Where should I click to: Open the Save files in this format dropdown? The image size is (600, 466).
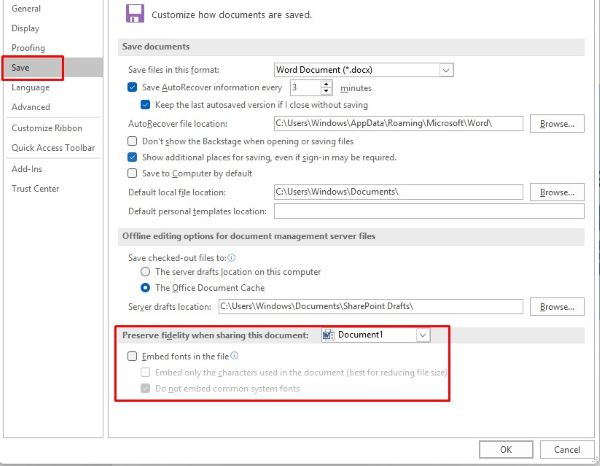pyautogui.click(x=446, y=70)
